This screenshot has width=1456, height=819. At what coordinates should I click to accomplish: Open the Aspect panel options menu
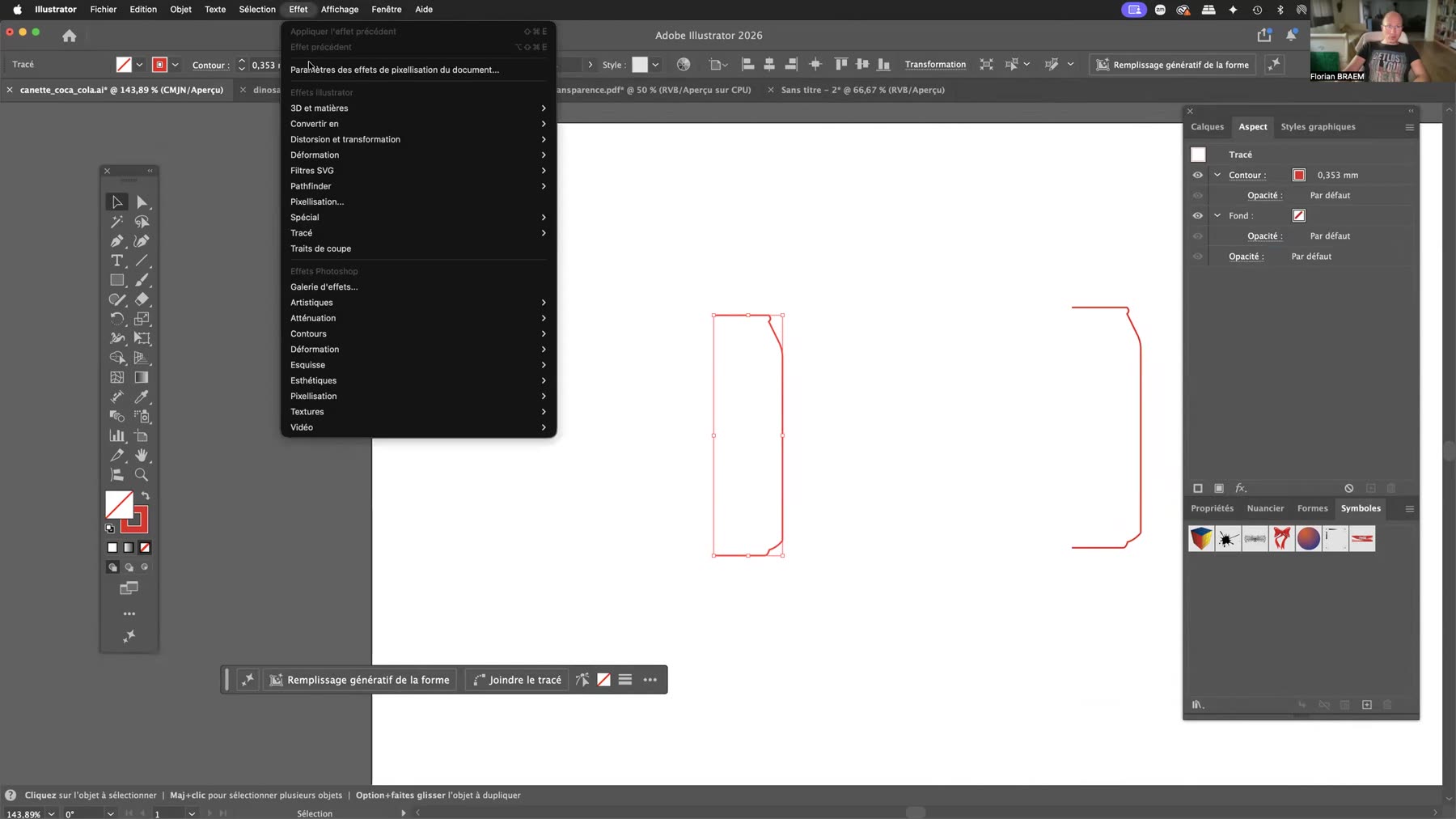pyautogui.click(x=1409, y=127)
